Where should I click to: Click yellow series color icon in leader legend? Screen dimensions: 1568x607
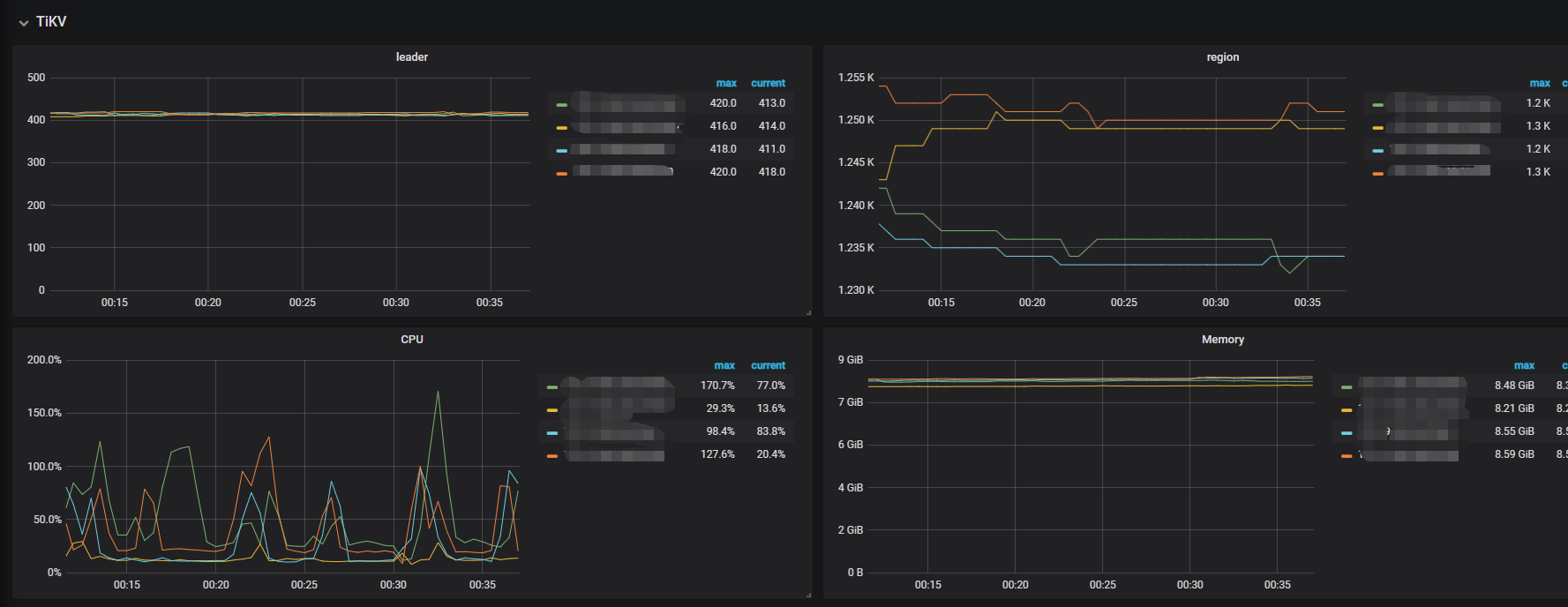click(x=561, y=128)
